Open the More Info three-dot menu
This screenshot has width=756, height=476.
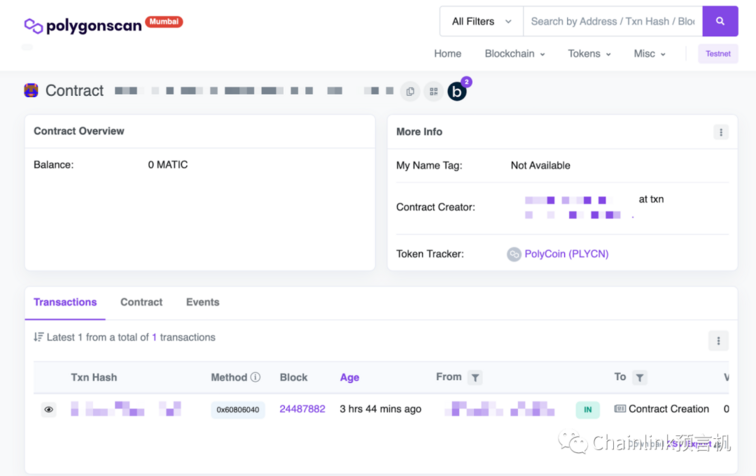721,132
